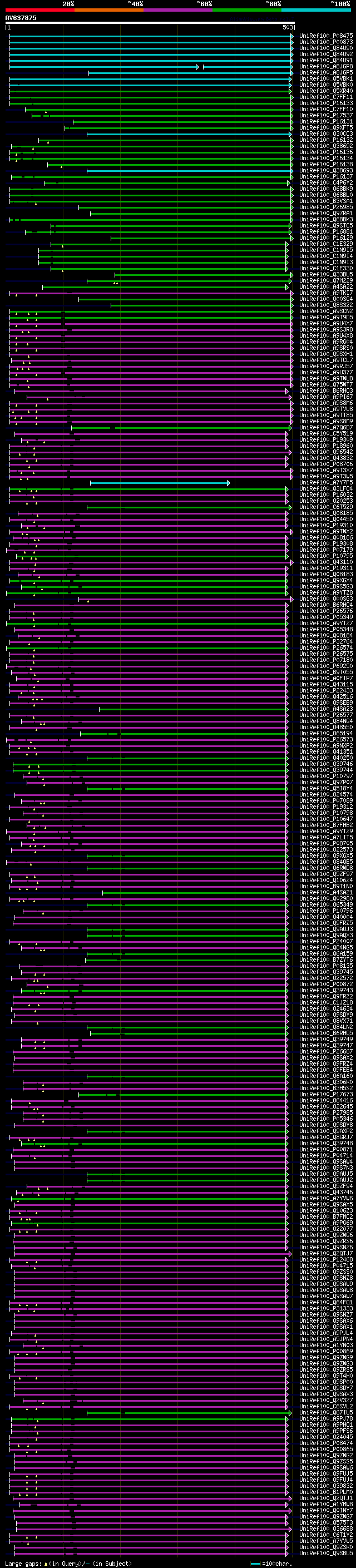Screen dimensions: 356x1568
Task: Click hit label UniRef100_C7FF11
Action: [326, 97]
